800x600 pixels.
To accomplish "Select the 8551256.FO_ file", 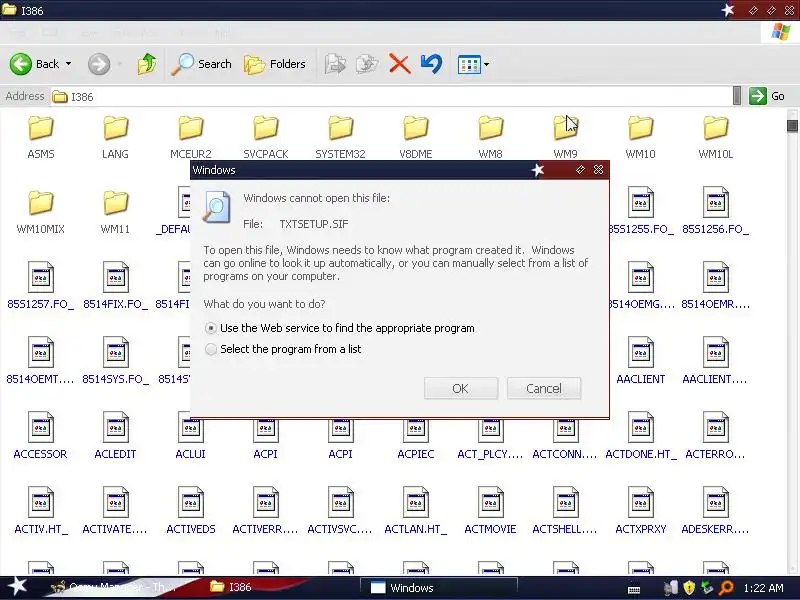I will pyautogui.click(x=715, y=211).
